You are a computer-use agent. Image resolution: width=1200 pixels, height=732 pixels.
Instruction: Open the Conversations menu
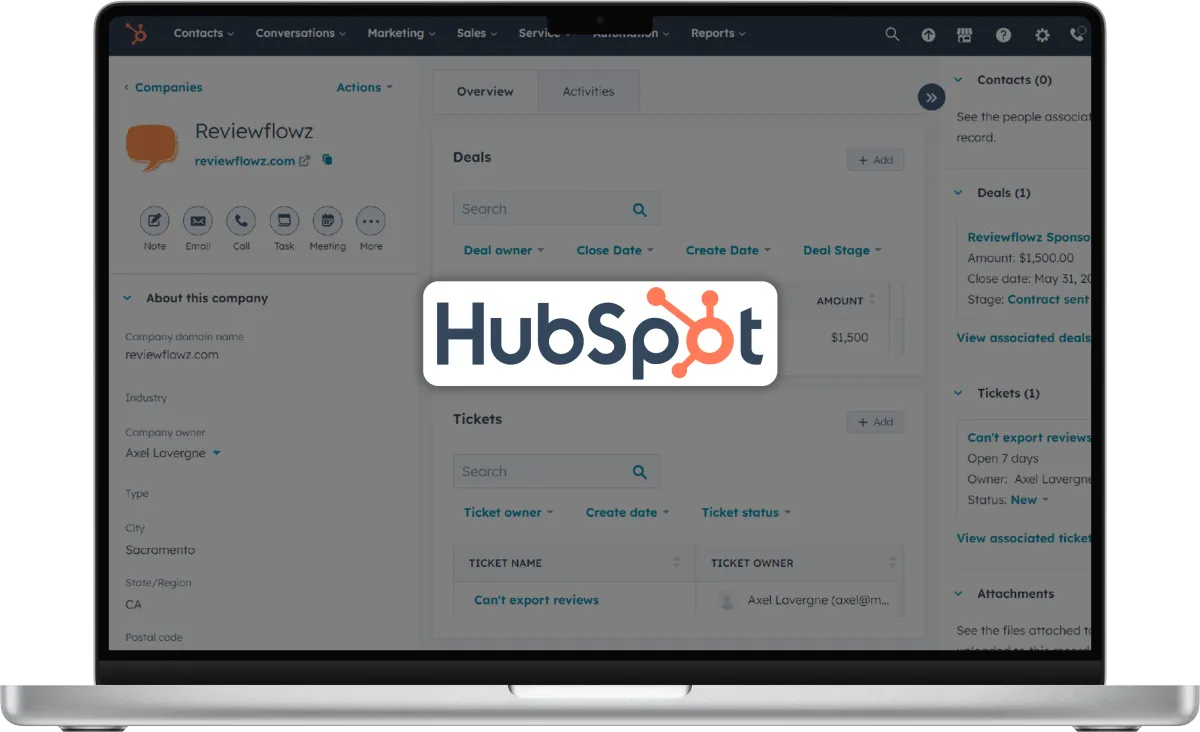click(x=301, y=33)
